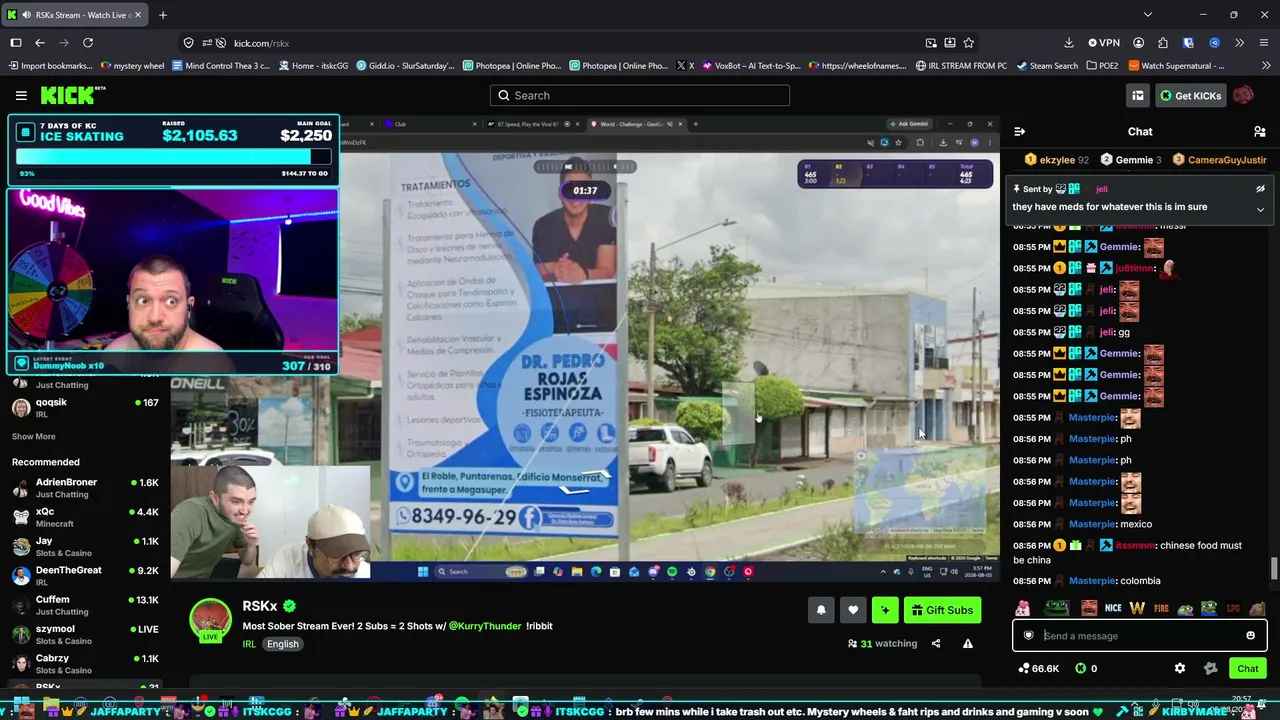Viewport: 1280px width, 720px height.
Task: Click the IRL category link under title
Action: (249, 644)
